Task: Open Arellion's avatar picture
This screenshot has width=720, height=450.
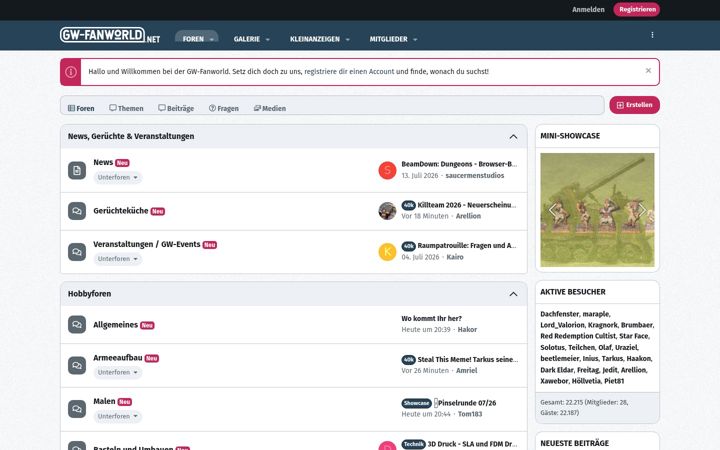Action: click(x=387, y=211)
